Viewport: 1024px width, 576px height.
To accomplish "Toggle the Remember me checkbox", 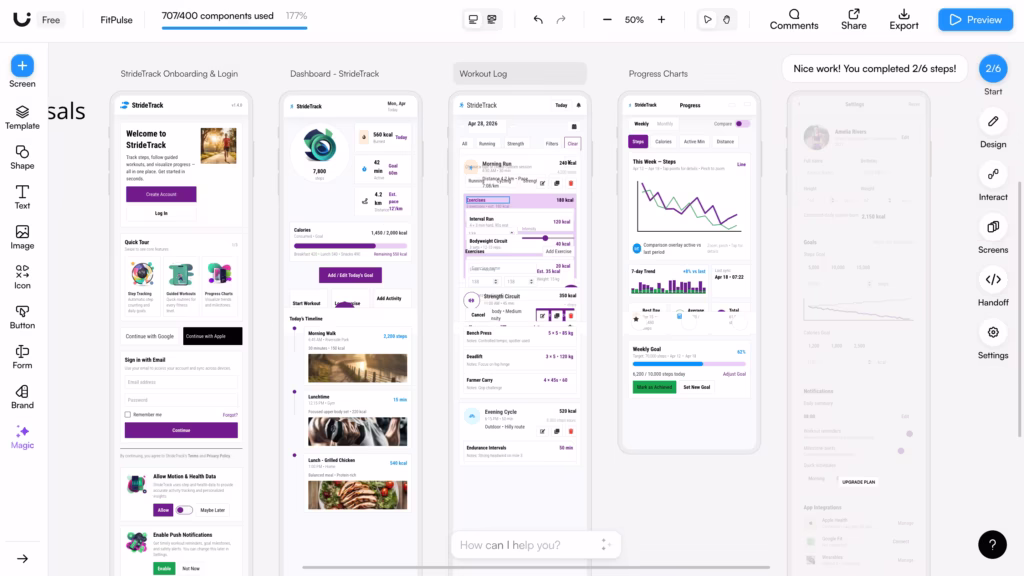I will [127, 415].
